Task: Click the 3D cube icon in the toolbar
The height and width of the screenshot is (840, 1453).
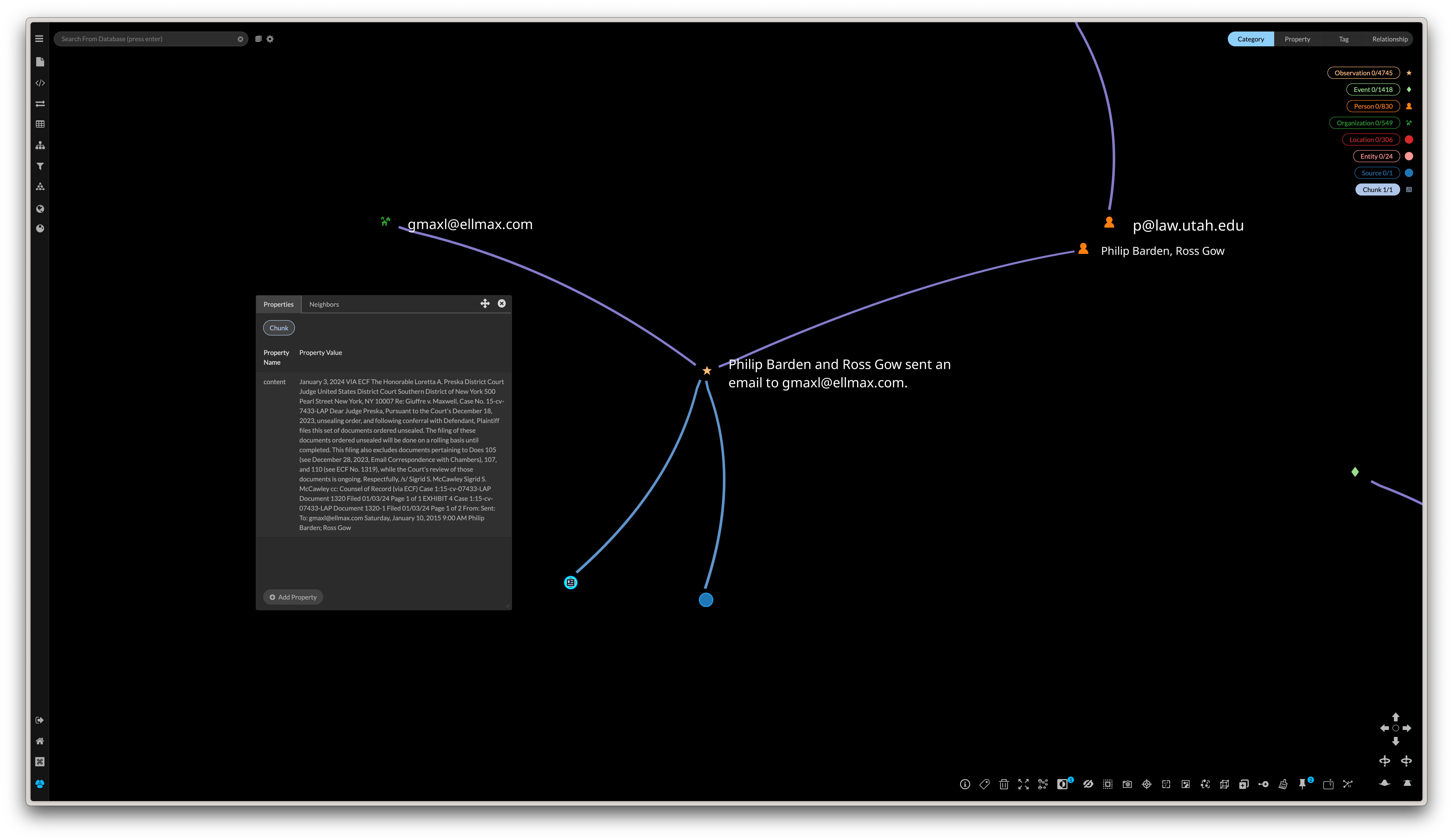Action: click(x=1225, y=784)
